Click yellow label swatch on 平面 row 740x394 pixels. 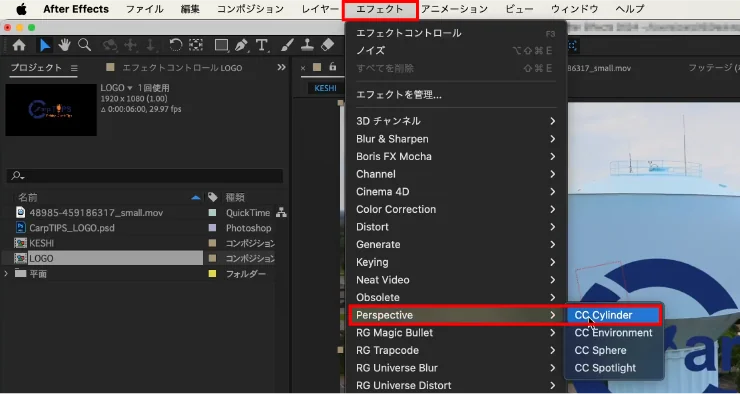coord(212,274)
